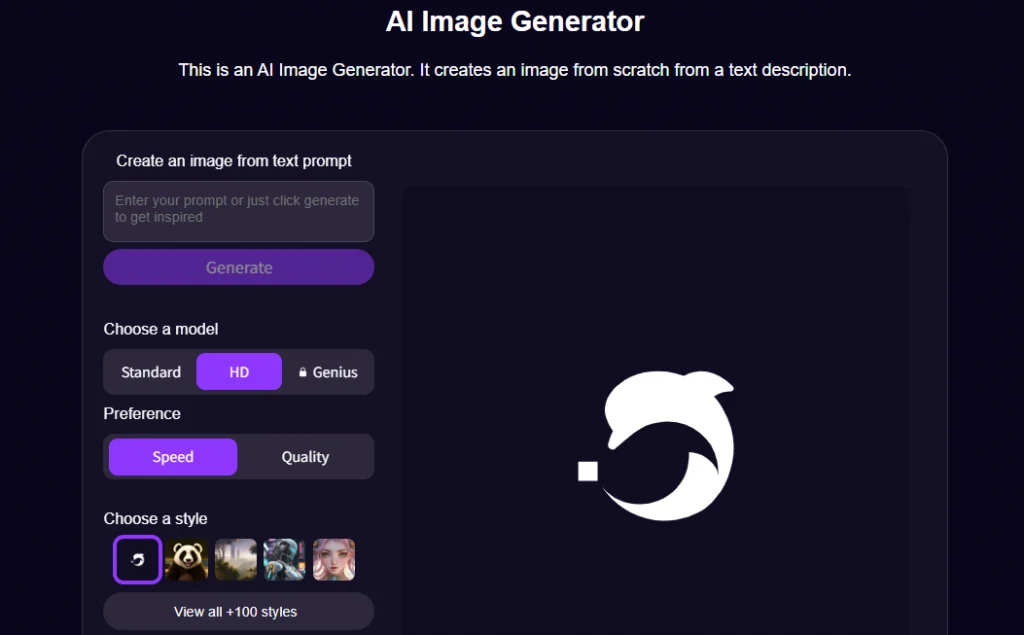Switch model to Standard
This screenshot has width=1024, height=635.
click(151, 372)
